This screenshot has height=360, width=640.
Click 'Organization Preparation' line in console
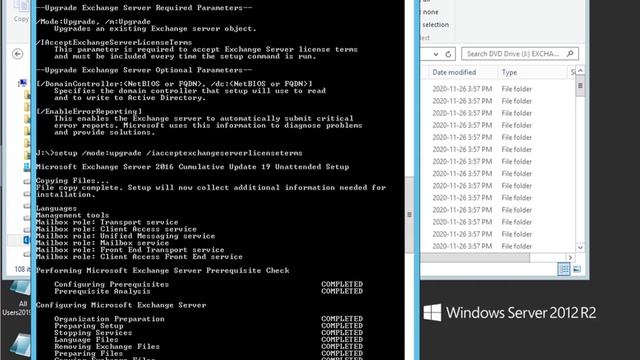[109, 319]
